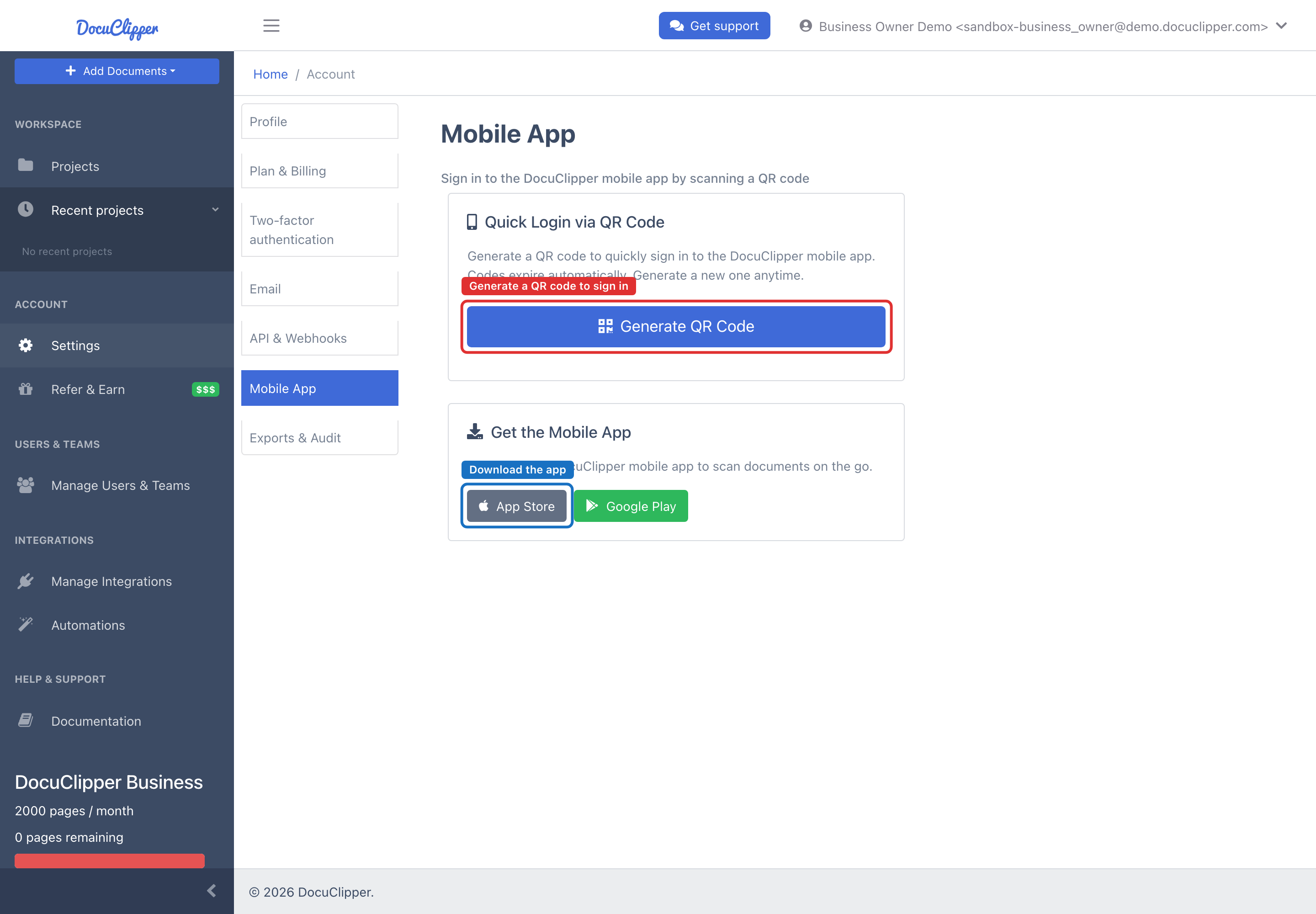
Task: Open Manage Integrations
Action: [117, 581]
